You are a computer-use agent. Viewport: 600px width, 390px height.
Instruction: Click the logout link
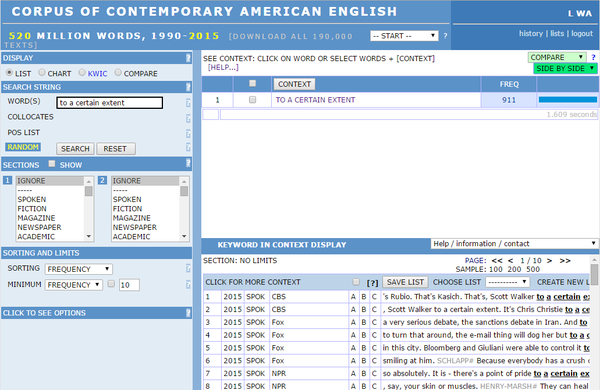click(582, 33)
